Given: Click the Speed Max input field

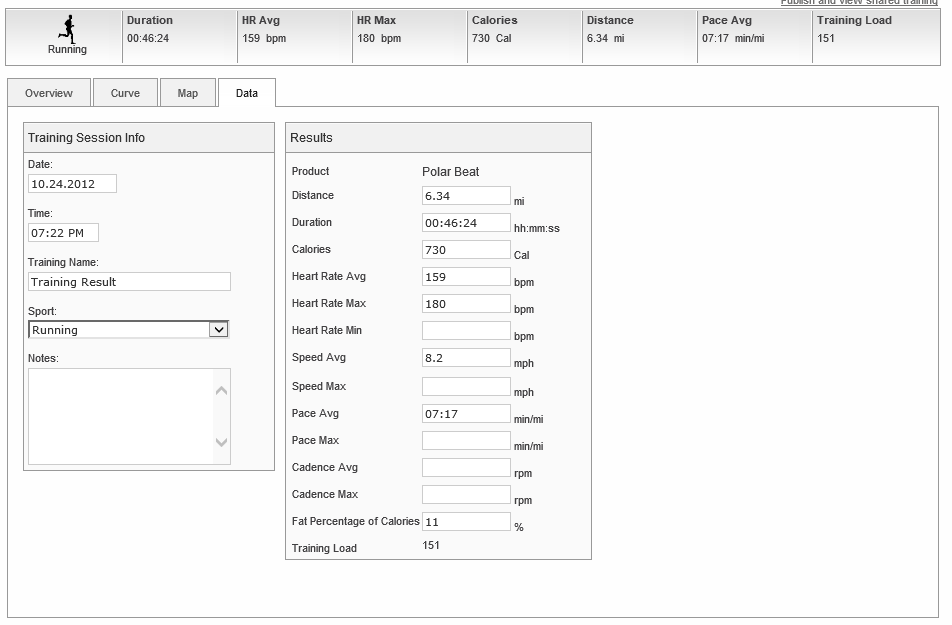Looking at the screenshot, I should point(467,384).
